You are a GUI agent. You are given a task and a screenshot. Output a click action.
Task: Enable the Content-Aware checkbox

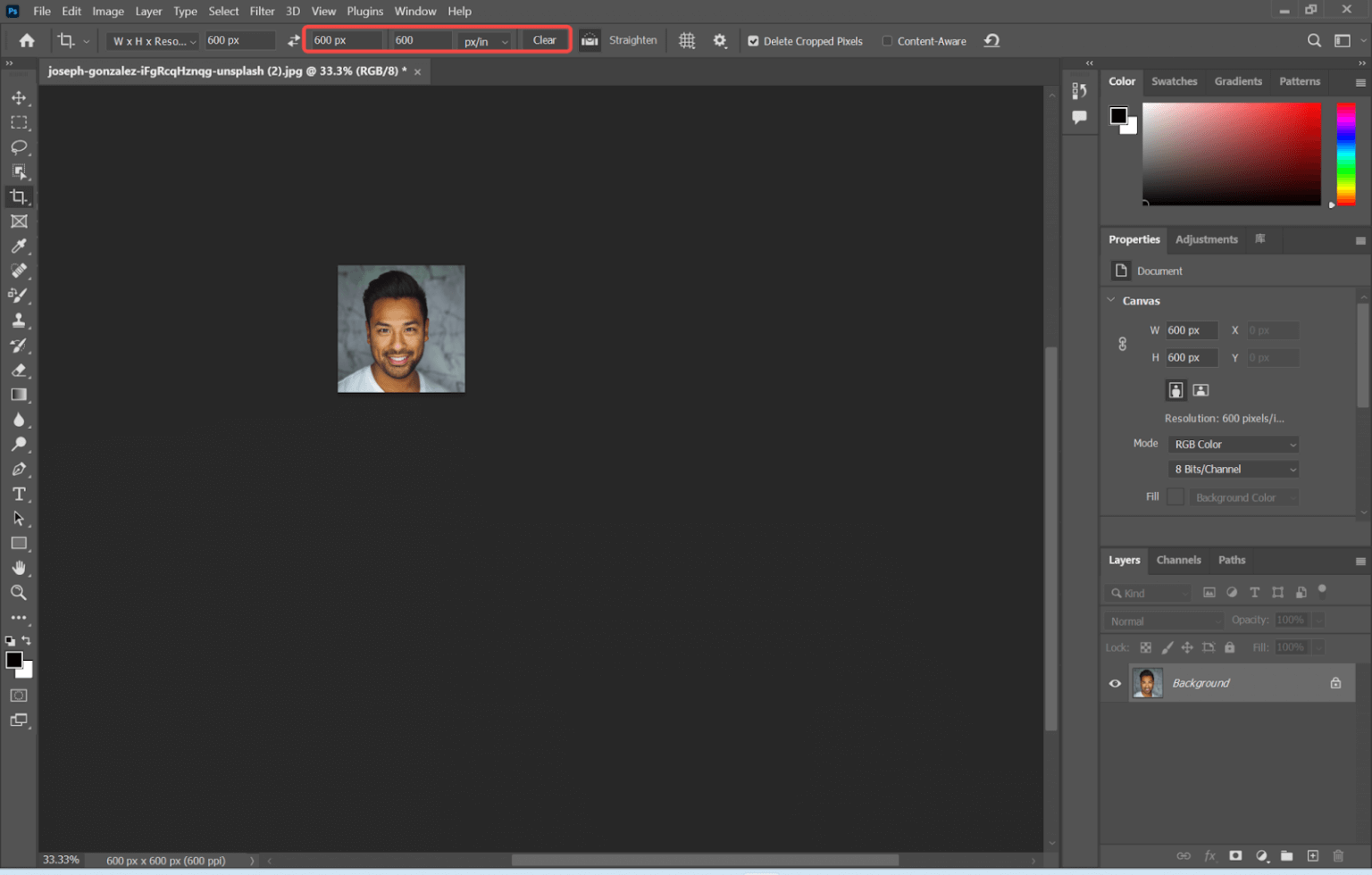tap(887, 41)
